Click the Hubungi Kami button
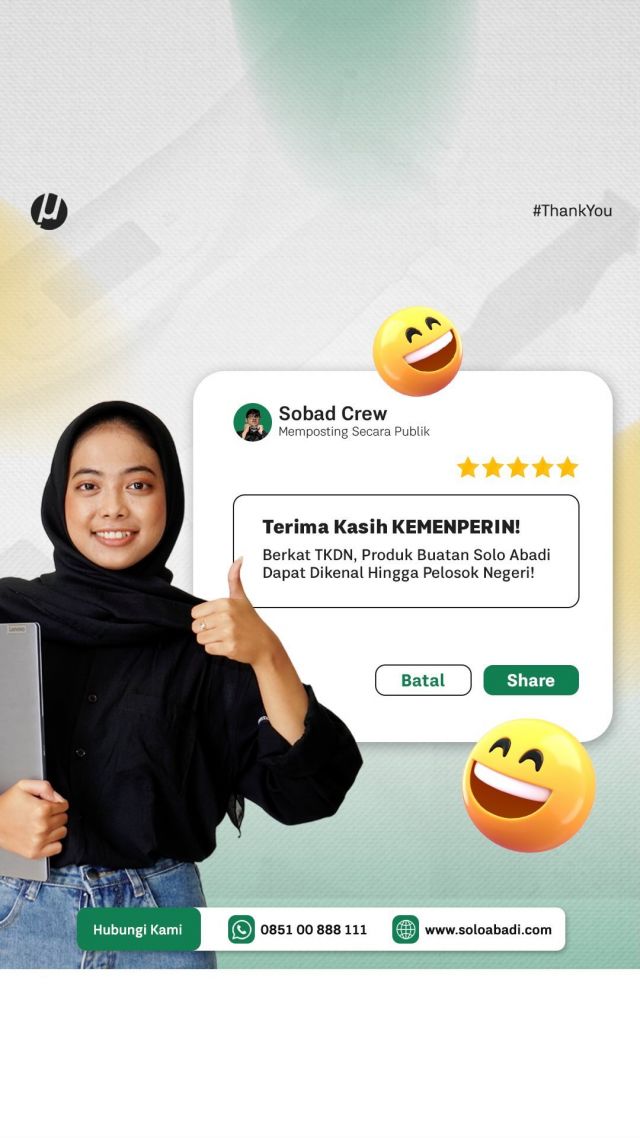The image size is (640, 1138). point(138,929)
